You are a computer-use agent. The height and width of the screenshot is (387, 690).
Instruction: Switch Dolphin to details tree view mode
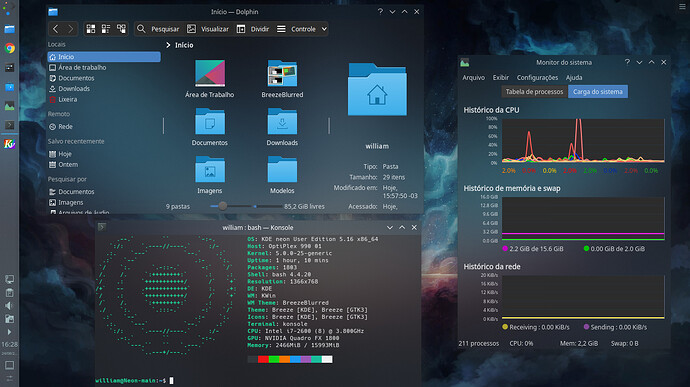click(121, 29)
